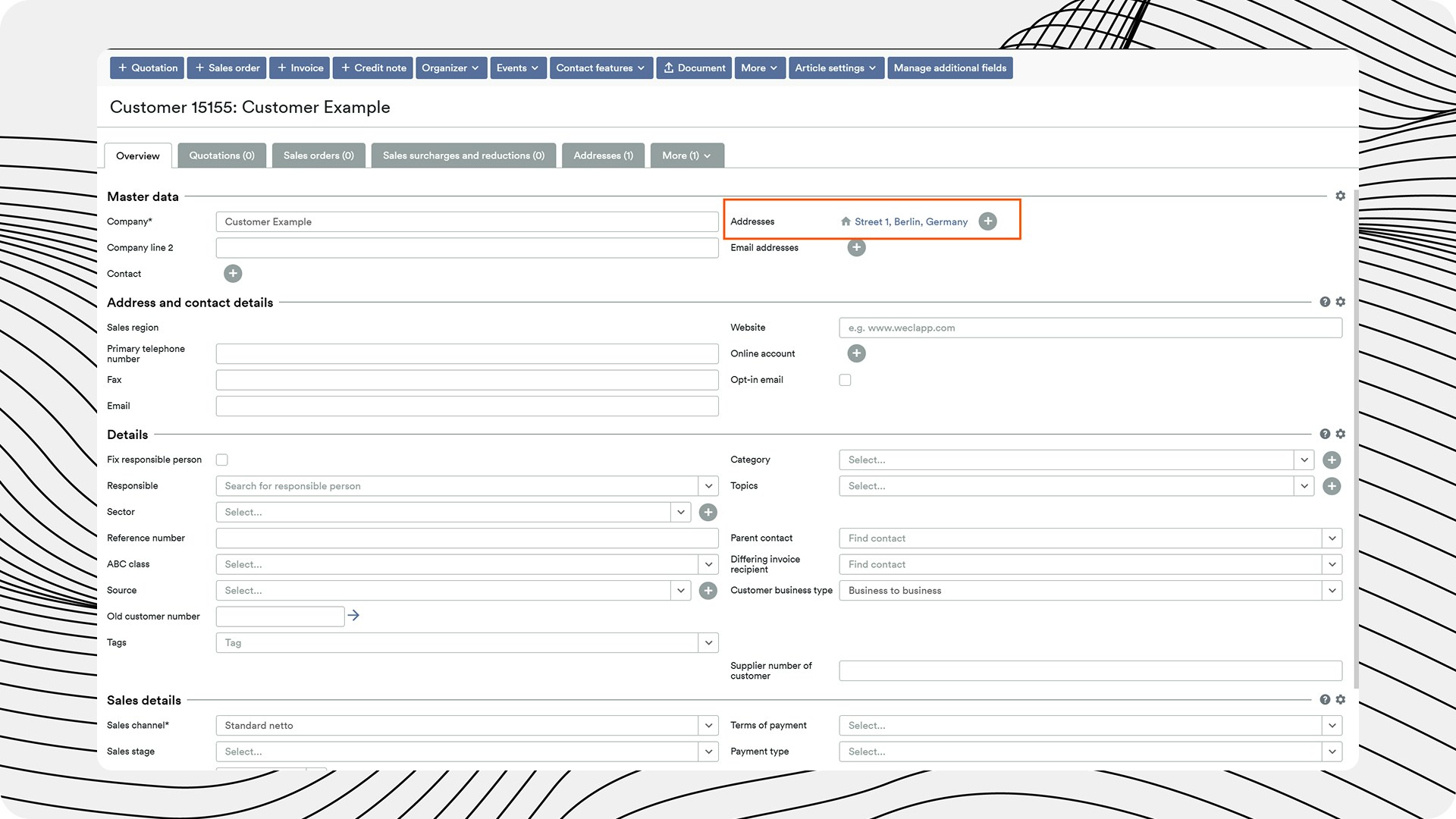Open Street 1, Berlin, Germany address link
The image size is (1456, 819).
911,222
